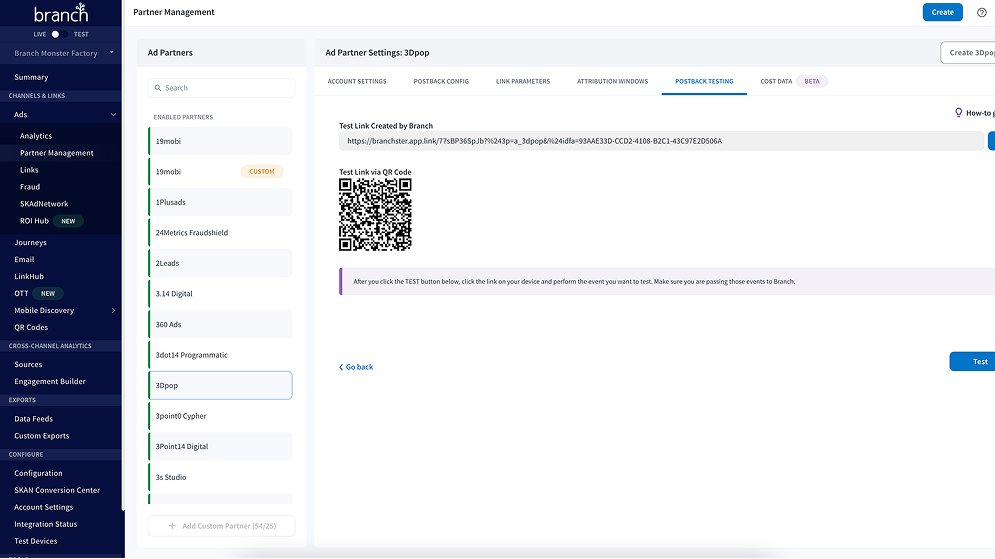The image size is (995, 559).
Task: Open LinkHub
Action: pos(29,277)
